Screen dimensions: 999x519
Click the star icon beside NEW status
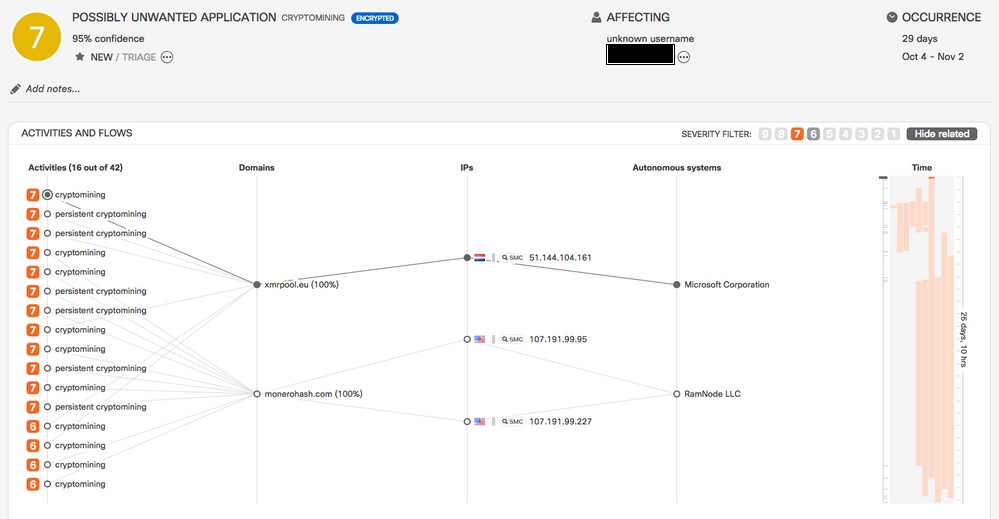point(79,57)
